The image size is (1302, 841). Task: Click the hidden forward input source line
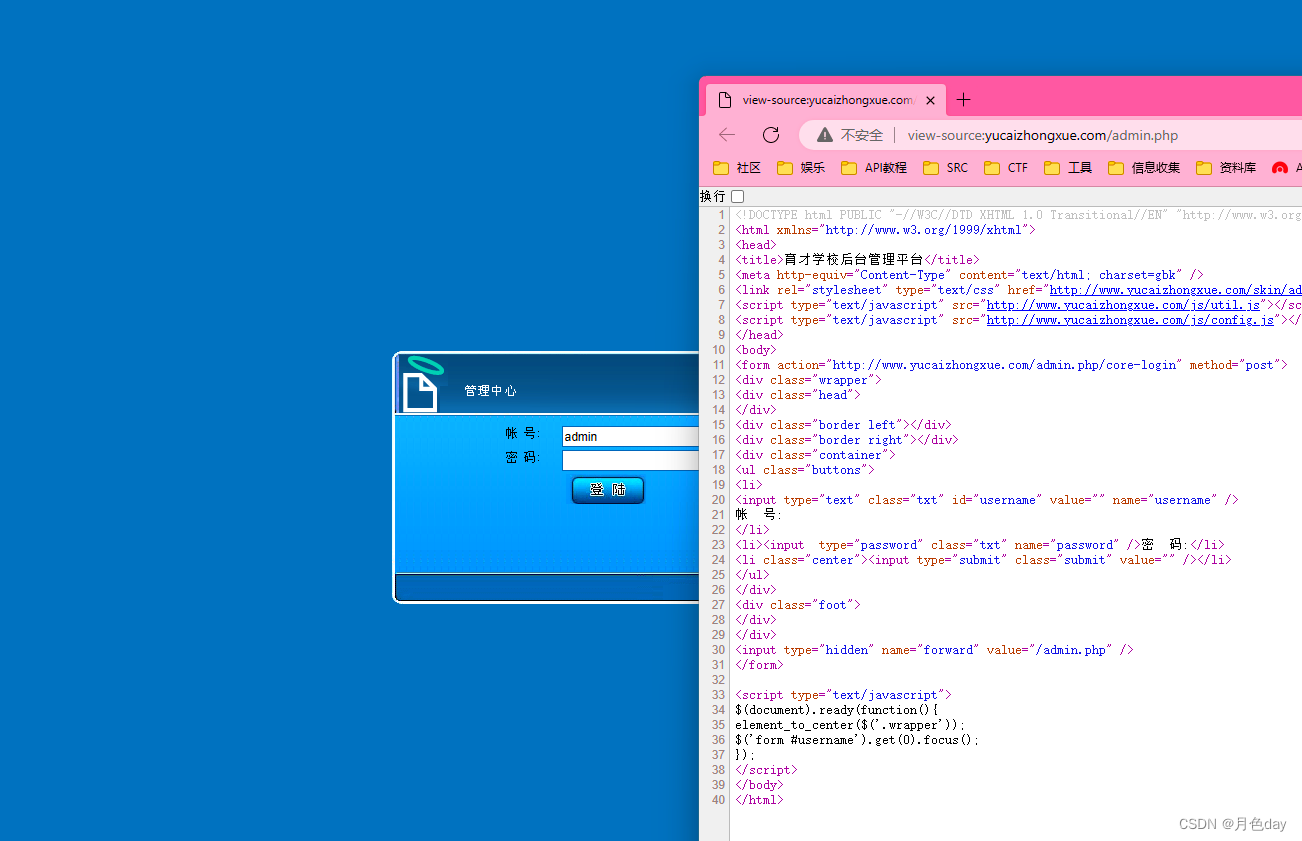934,650
